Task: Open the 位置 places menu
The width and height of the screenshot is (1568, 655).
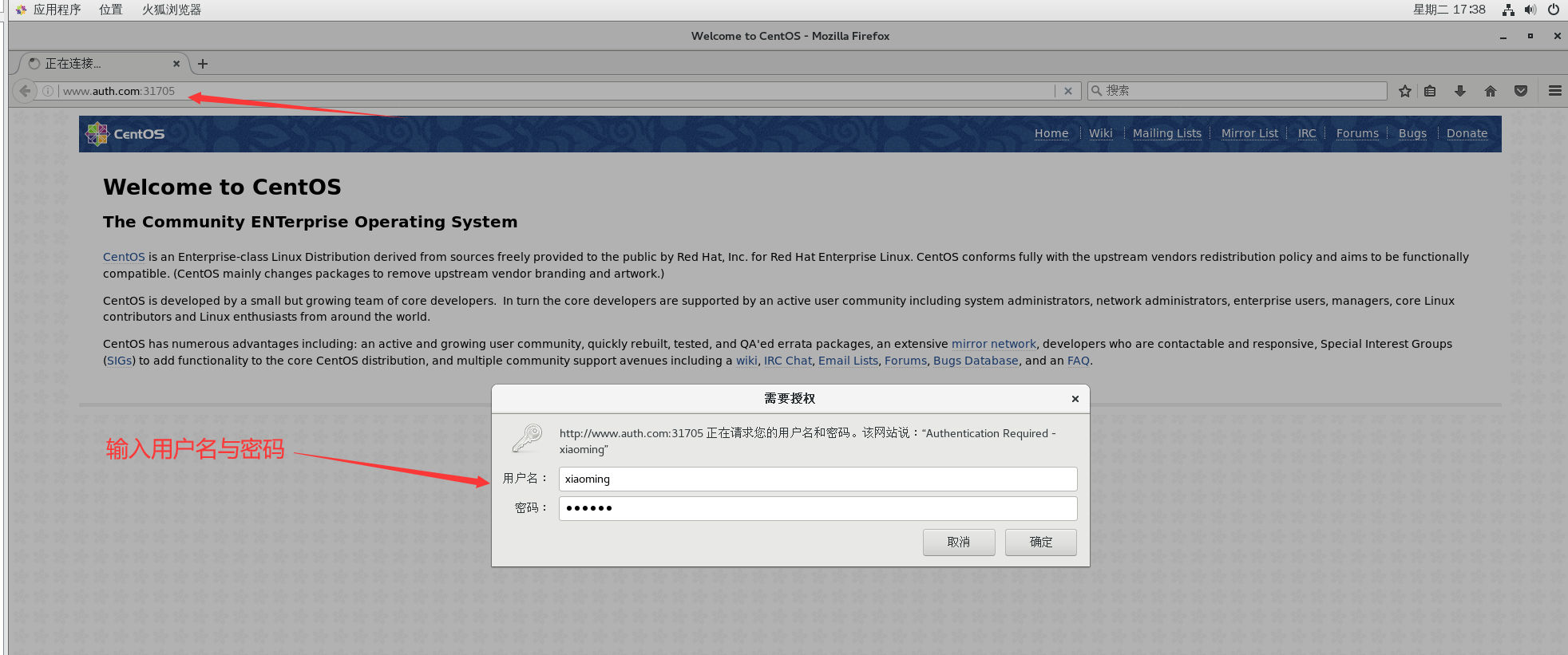Action: [x=111, y=10]
